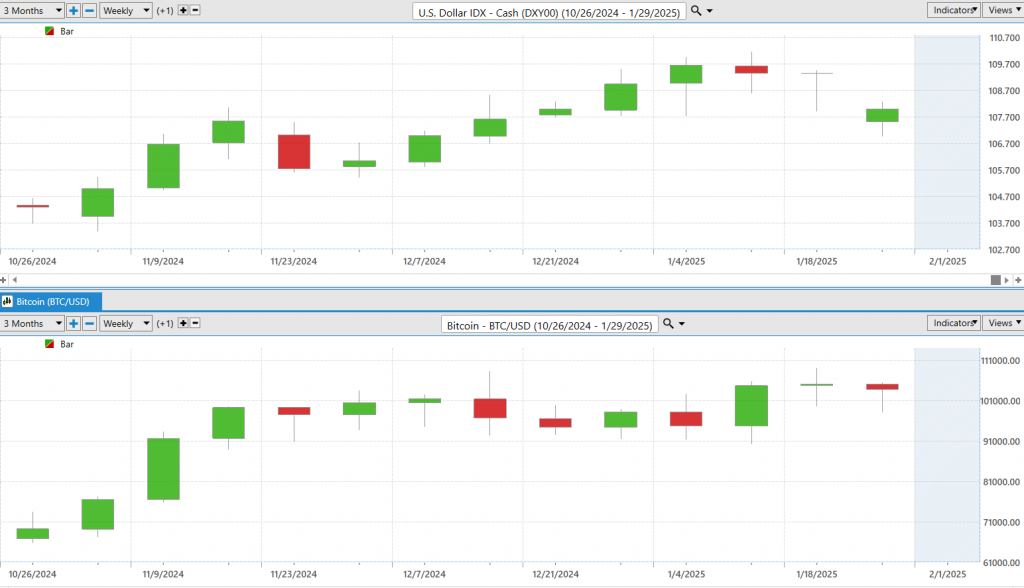Screen dimensions: 1024x588
Task: Click the blue minus zoom button in Bitcoin chart toolbar
Action: click(89, 324)
